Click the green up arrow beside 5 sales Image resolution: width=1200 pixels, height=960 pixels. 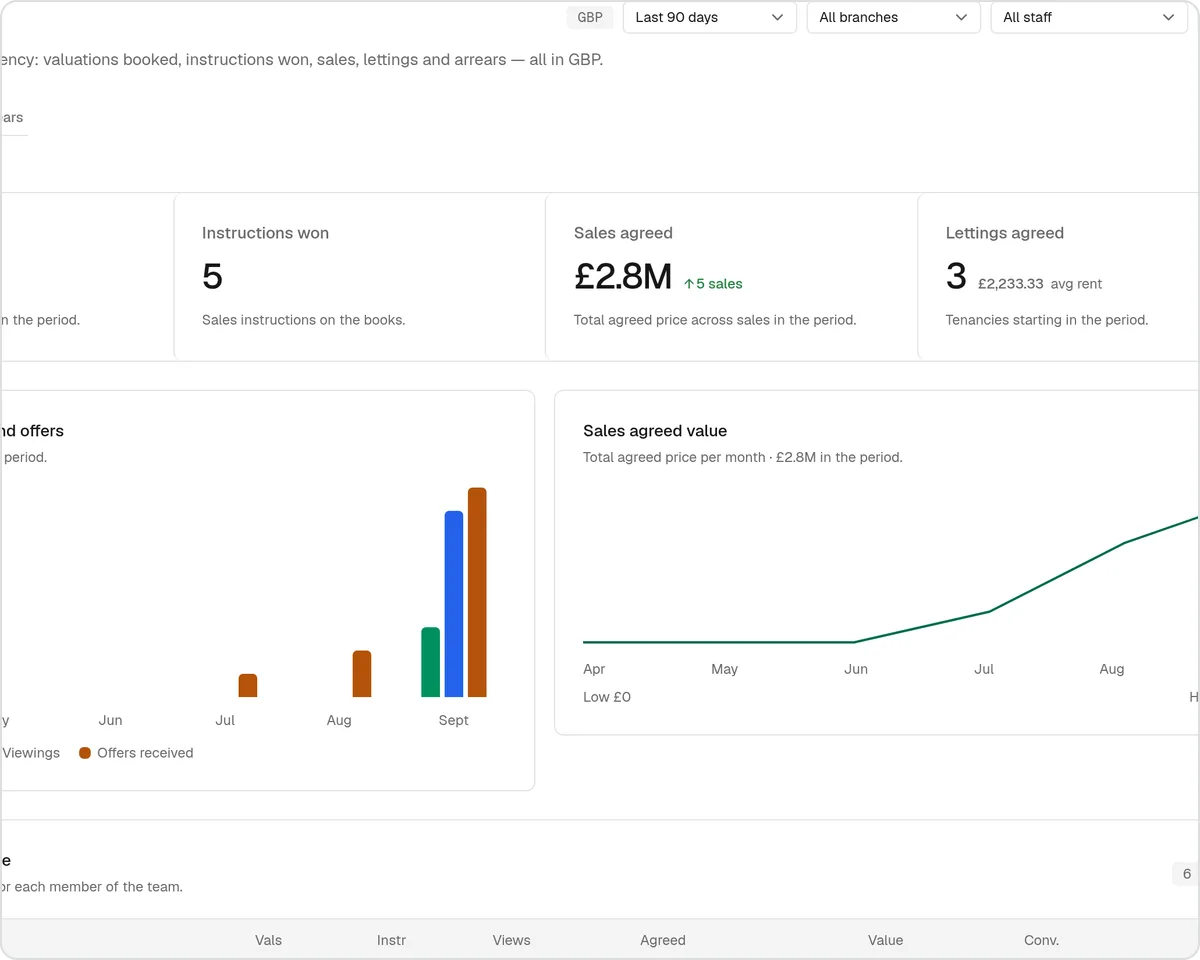(689, 284)
